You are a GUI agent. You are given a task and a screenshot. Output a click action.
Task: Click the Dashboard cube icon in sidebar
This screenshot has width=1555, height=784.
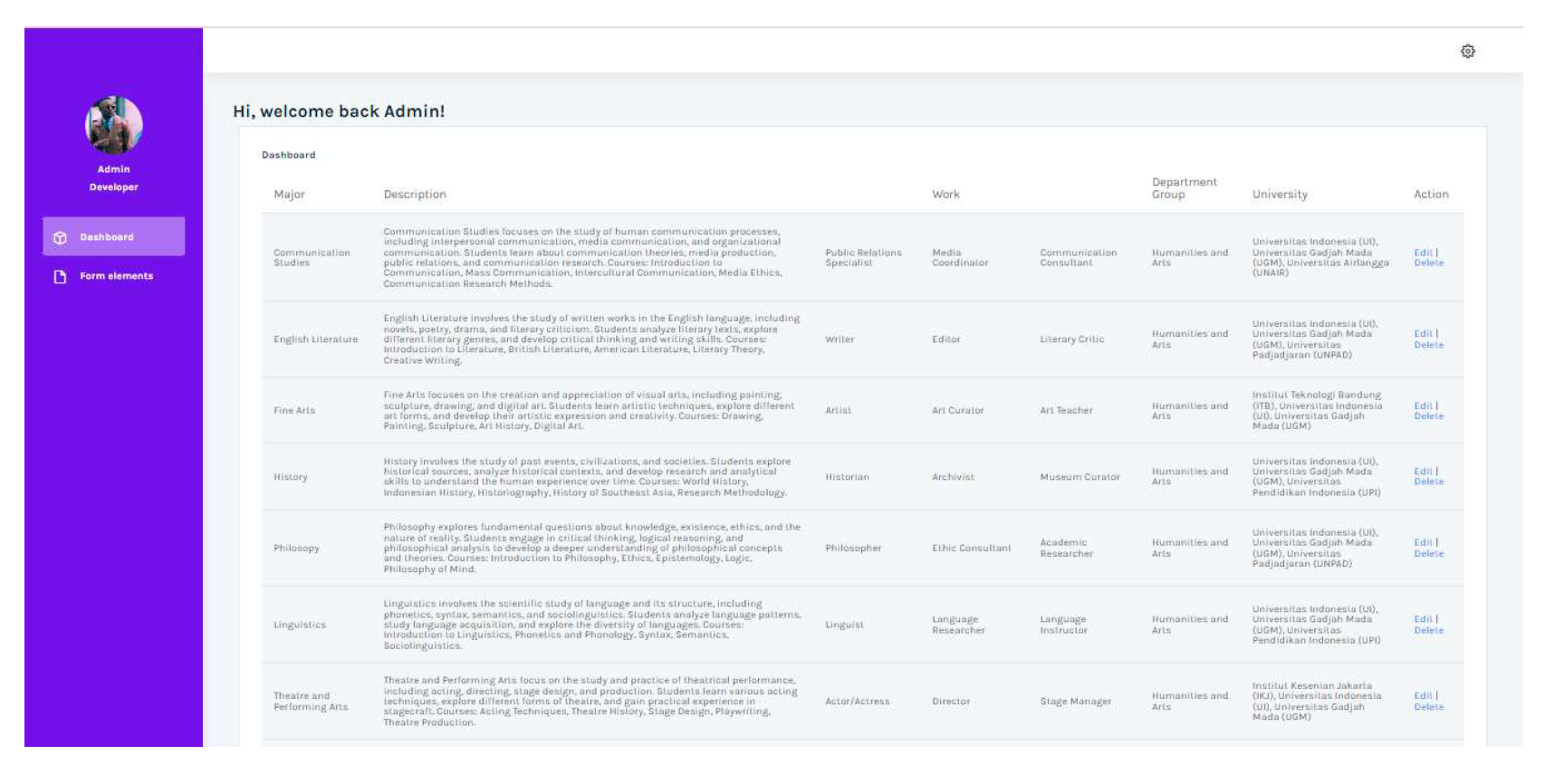tap(61, 237)
